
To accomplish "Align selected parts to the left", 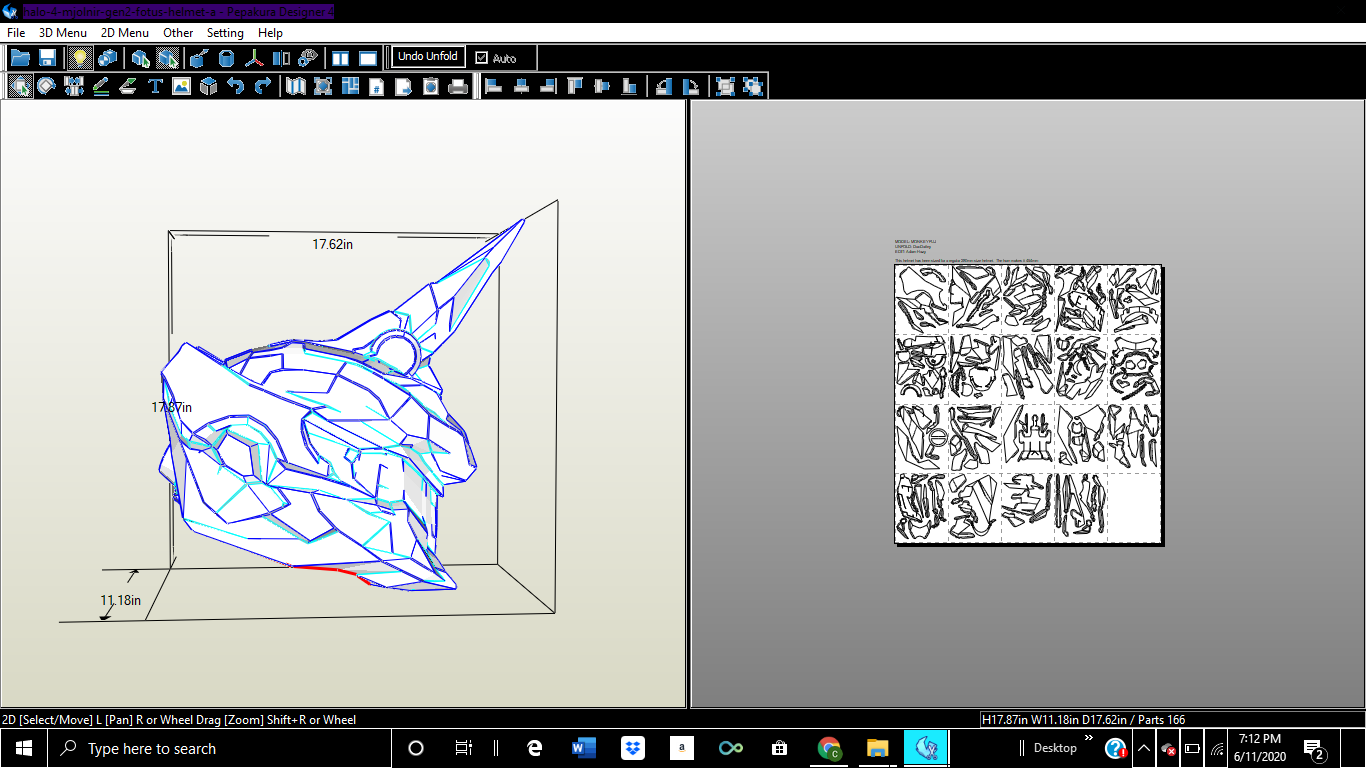I will click(x=494, y=86).
